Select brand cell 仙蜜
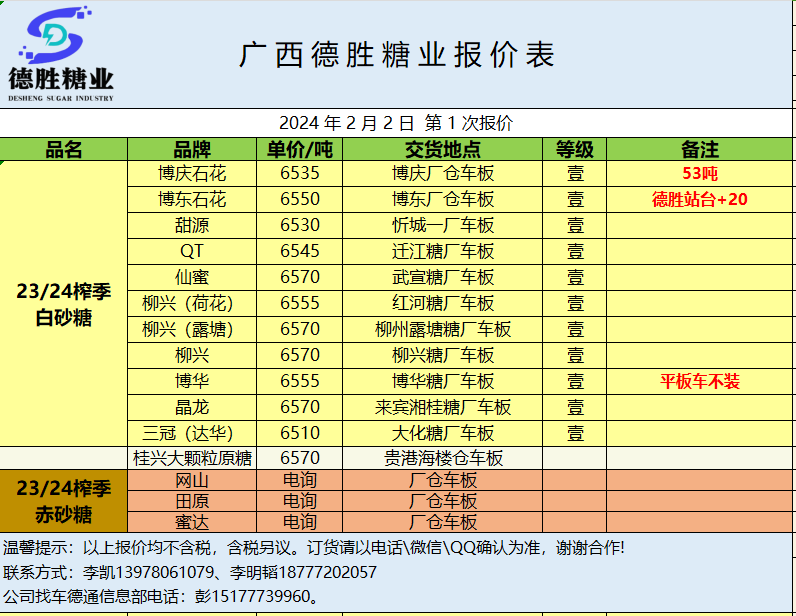 (x=192, y=277)
